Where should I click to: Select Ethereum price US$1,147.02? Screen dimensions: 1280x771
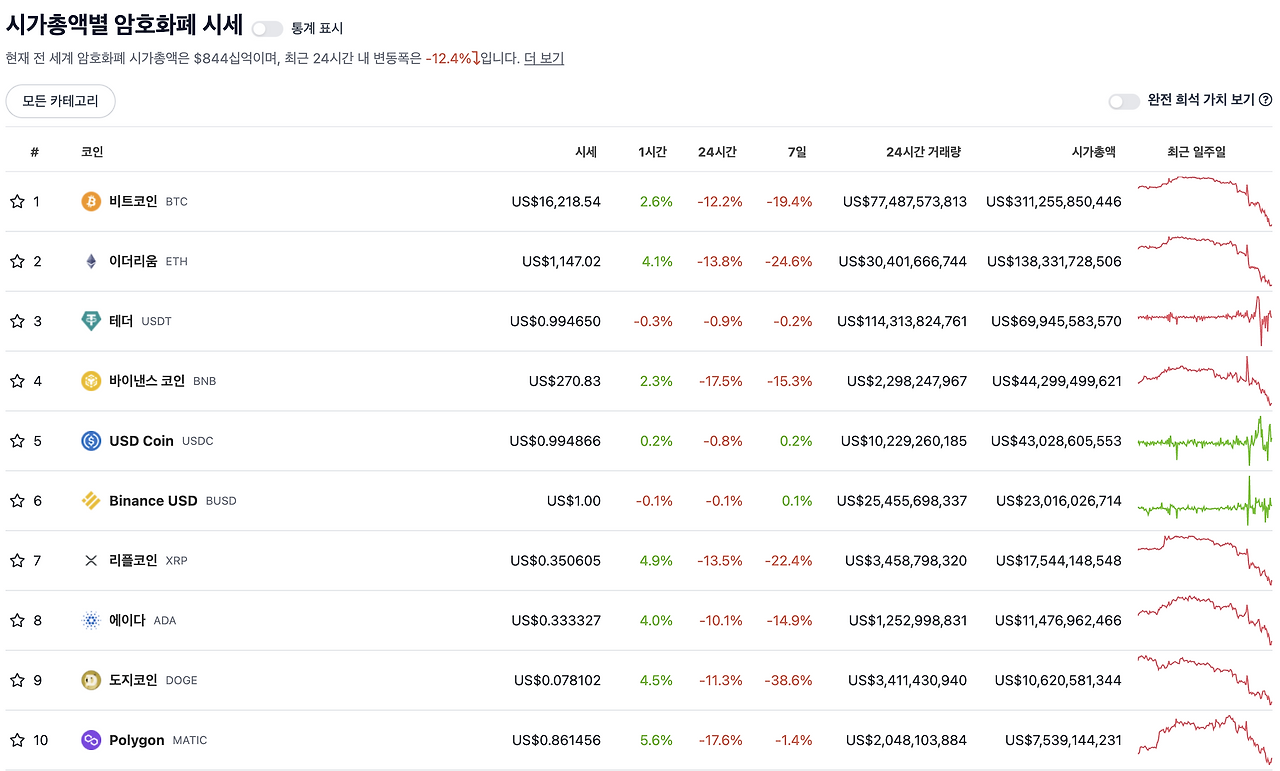click(x=561, y=261)
